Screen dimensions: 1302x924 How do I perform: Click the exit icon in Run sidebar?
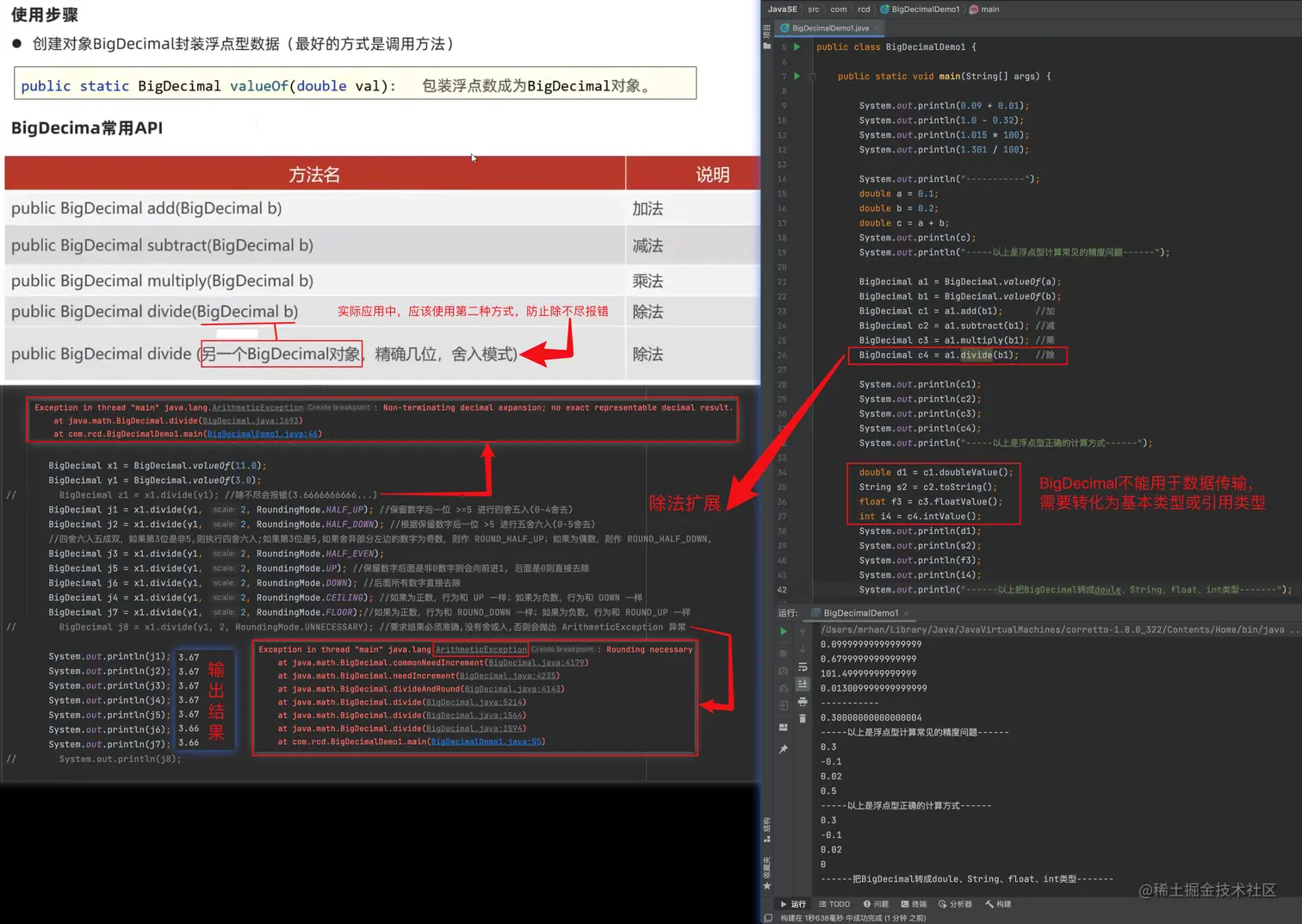pyautogui.click(x=783, y=705)
